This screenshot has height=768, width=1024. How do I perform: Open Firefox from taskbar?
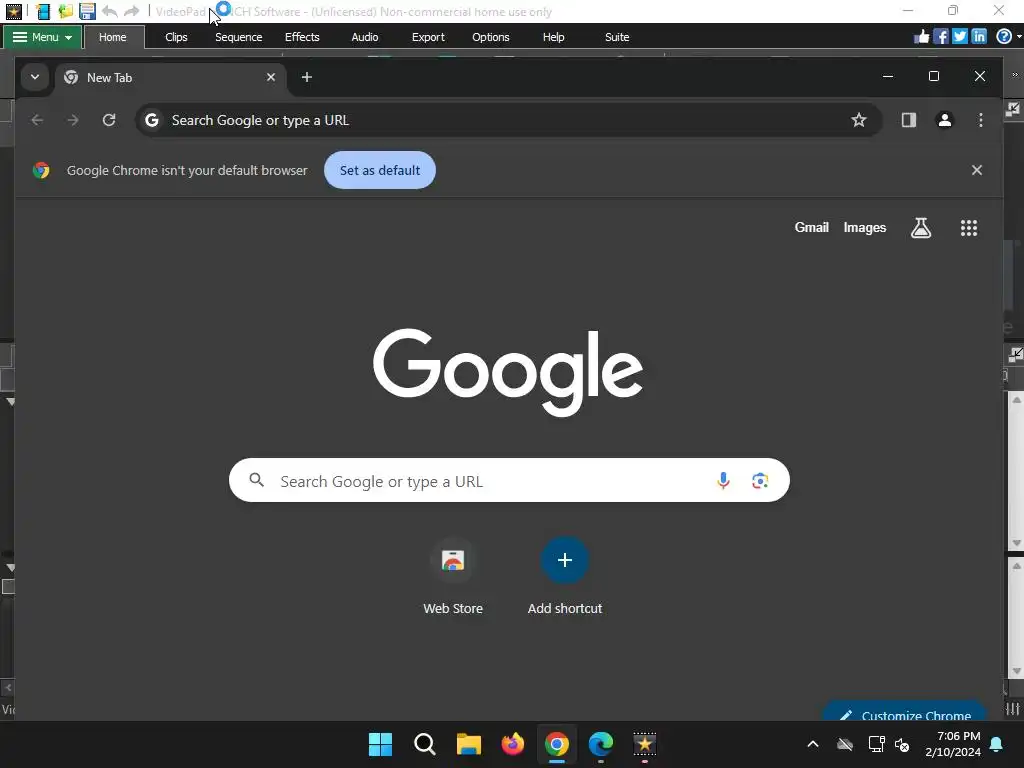(513, 744)
